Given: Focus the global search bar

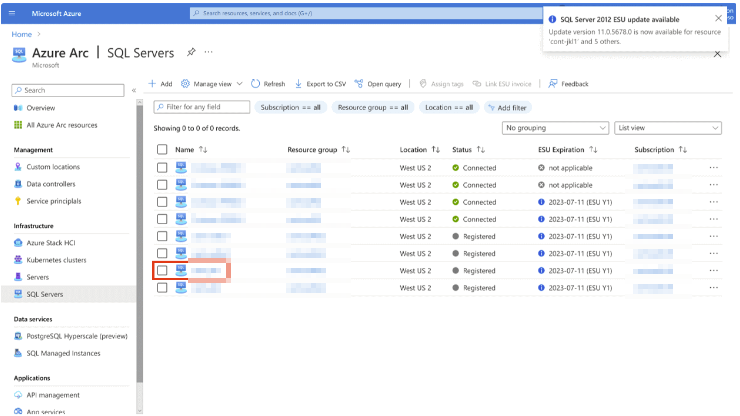Looking at the screenshot, I should [366, 13].
